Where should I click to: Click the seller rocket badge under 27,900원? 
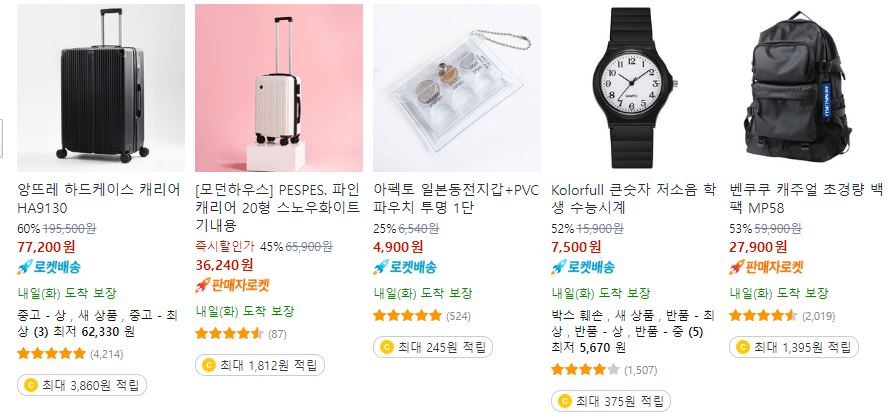[x=766, y=267]
